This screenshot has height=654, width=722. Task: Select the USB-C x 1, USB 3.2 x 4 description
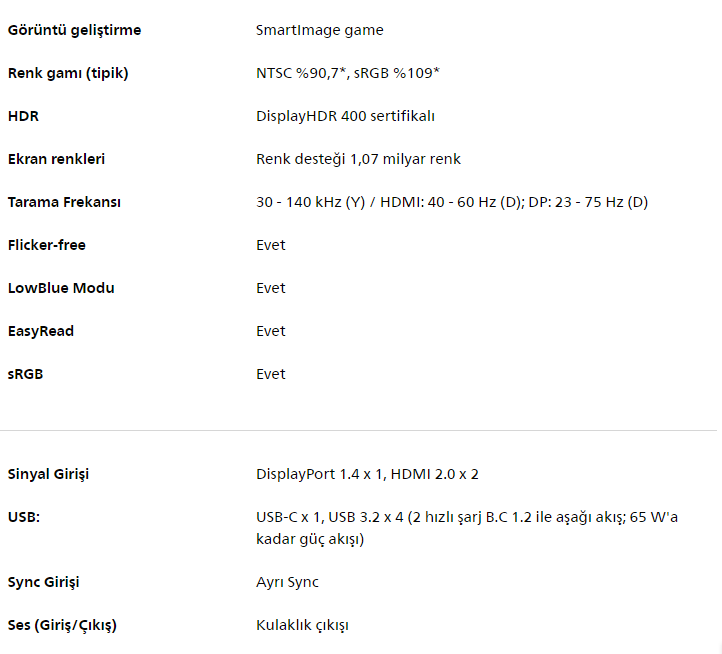[x=467, y=528]
